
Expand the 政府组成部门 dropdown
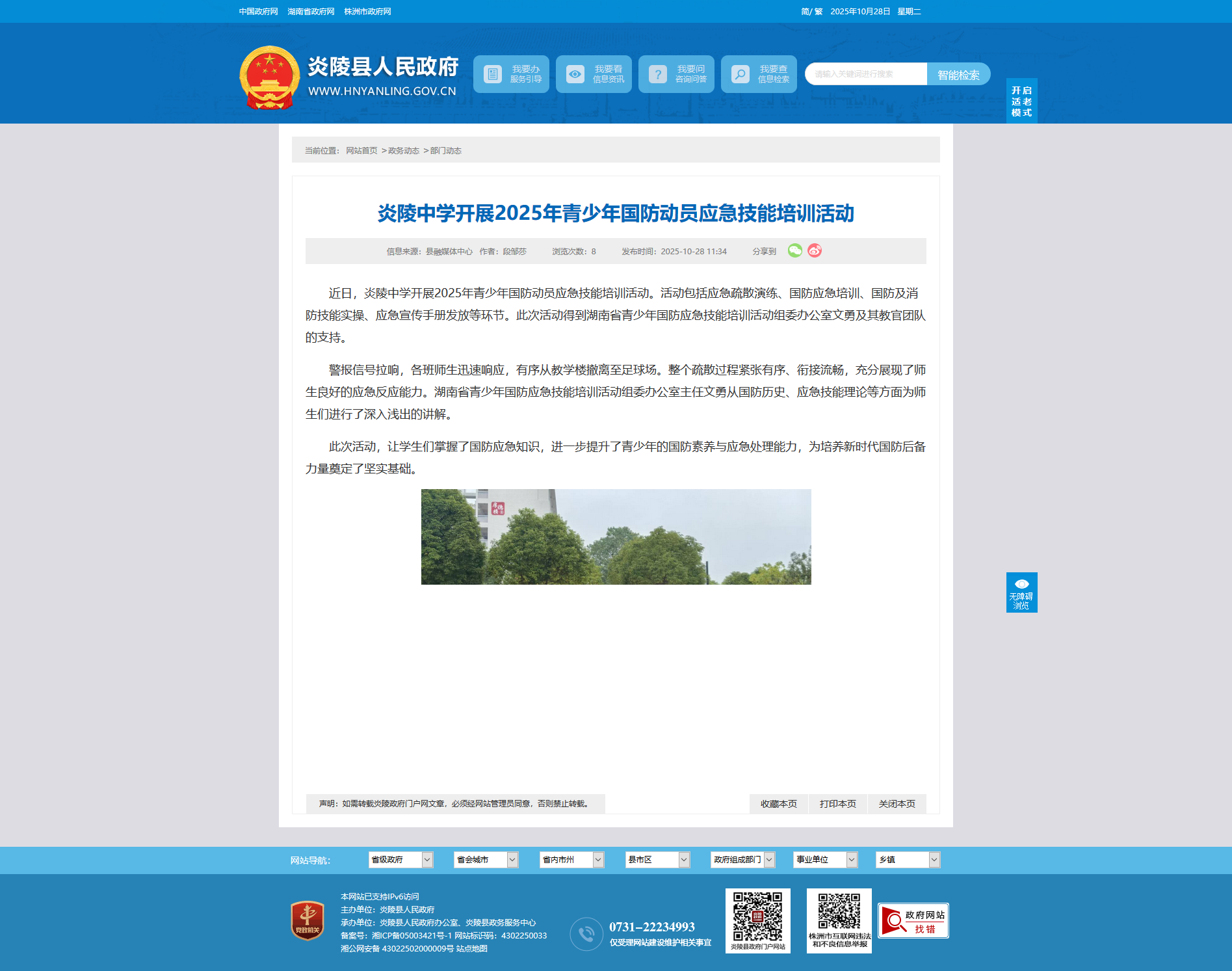(742, 860)
